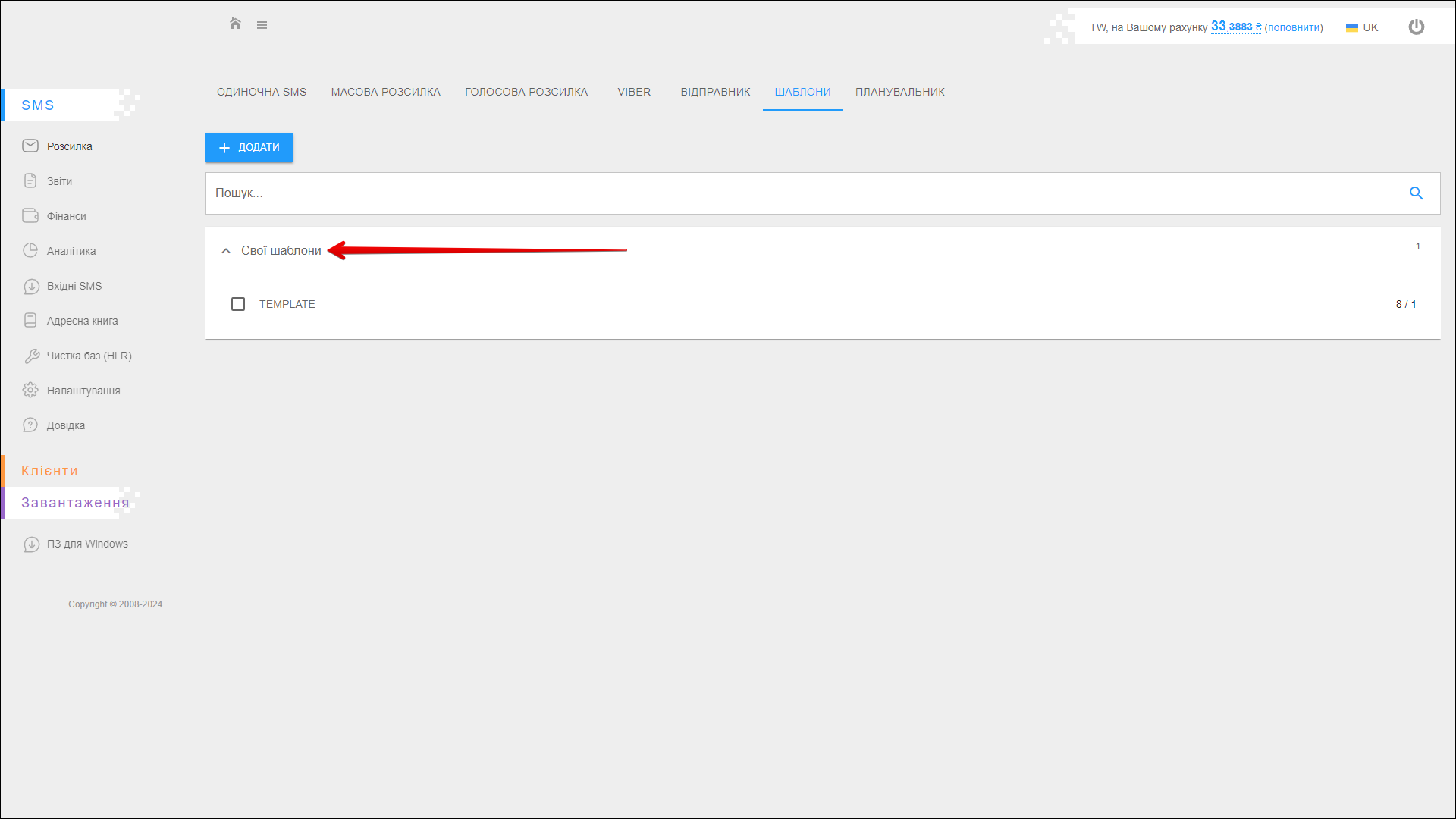This screenshot has height=819, width=1456.
Task: Open Фінанси wallet icon in sidebar
Action: [x=30, y=216]
